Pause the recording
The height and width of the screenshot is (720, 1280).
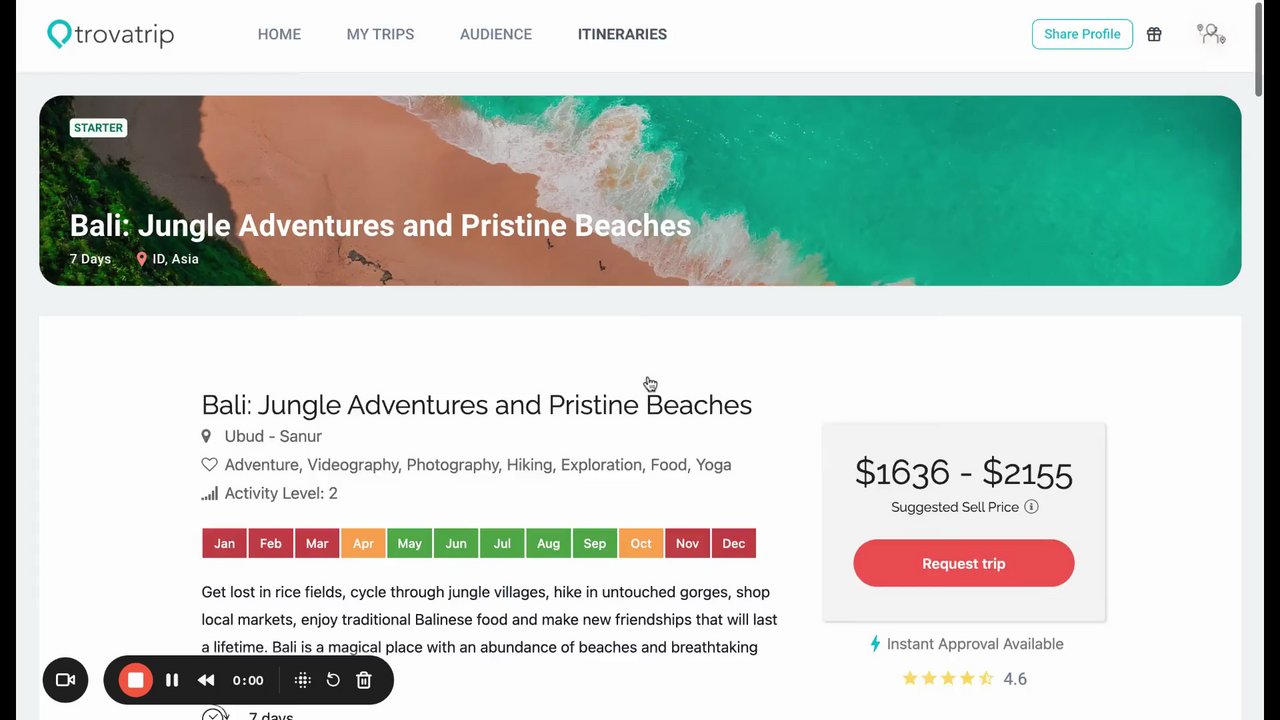[172, 680]
